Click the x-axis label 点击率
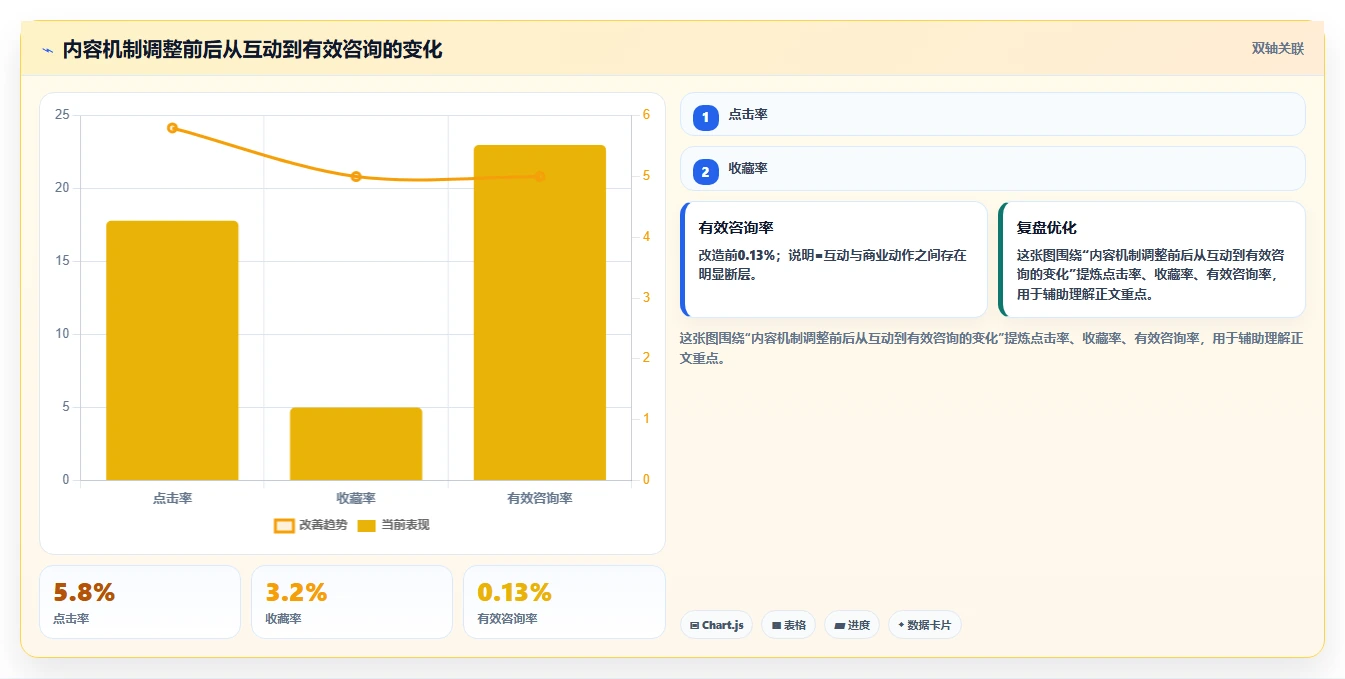Screen dimensions: 1345x679 click(x=172, y=497)
